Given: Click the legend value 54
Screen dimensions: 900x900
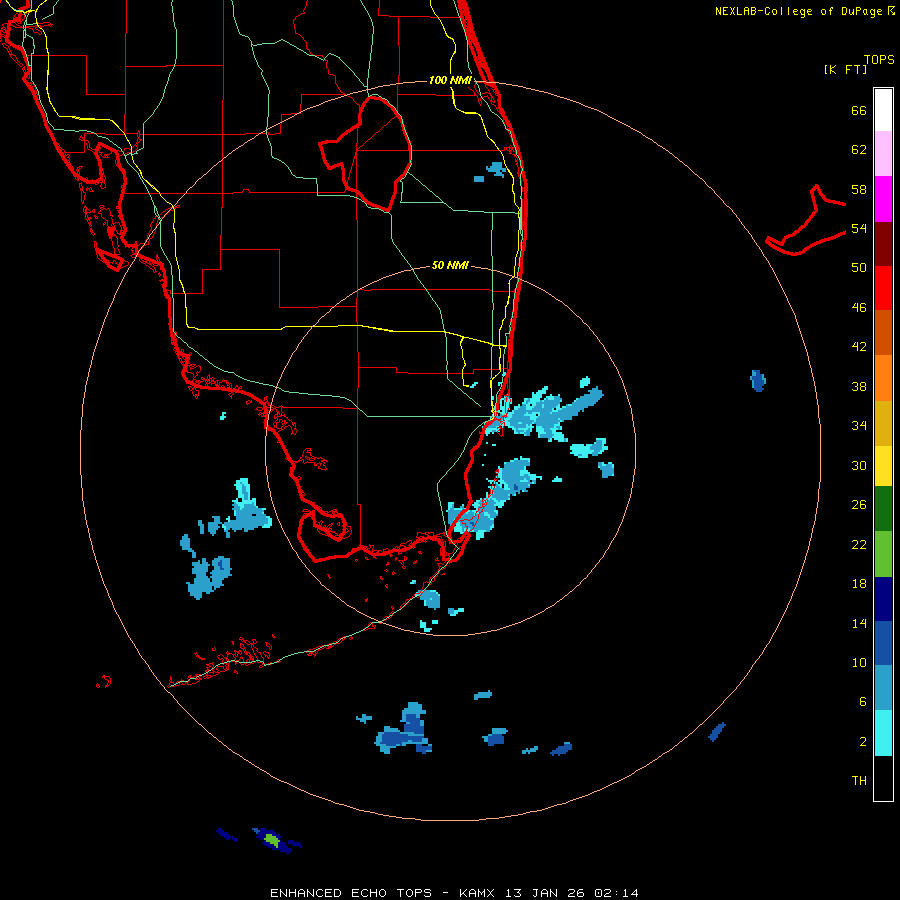Looking at the screenshot, I should point(859,228).
